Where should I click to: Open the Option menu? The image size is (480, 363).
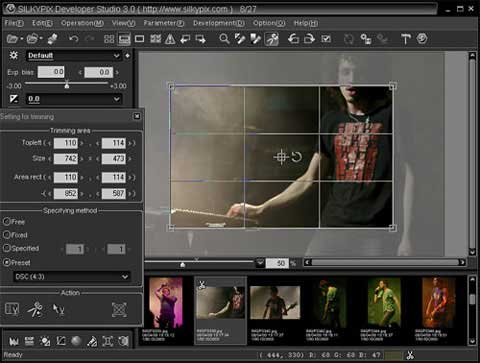[269, 23]
